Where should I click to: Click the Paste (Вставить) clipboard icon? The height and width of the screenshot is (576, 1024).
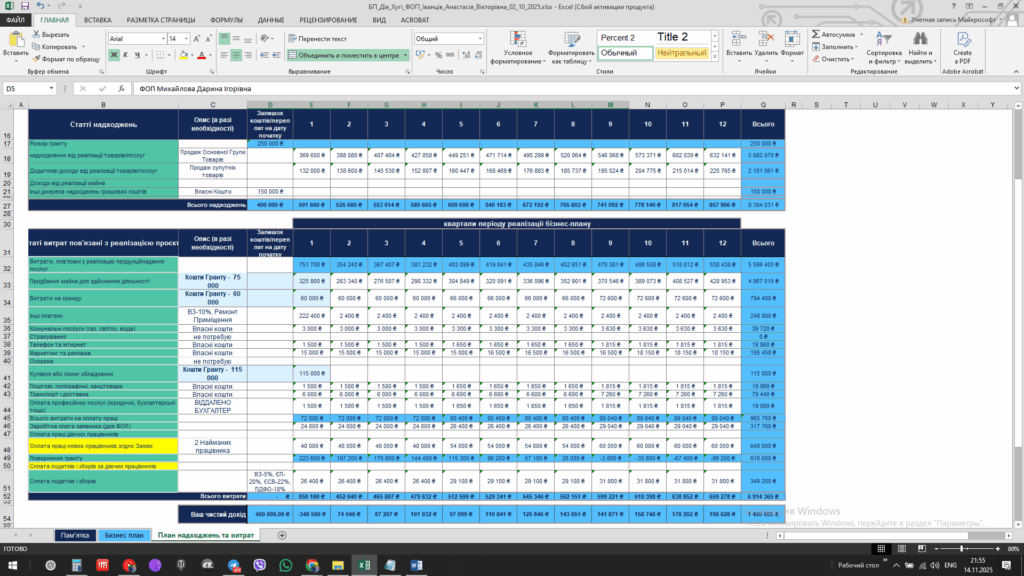coord(15,40)
